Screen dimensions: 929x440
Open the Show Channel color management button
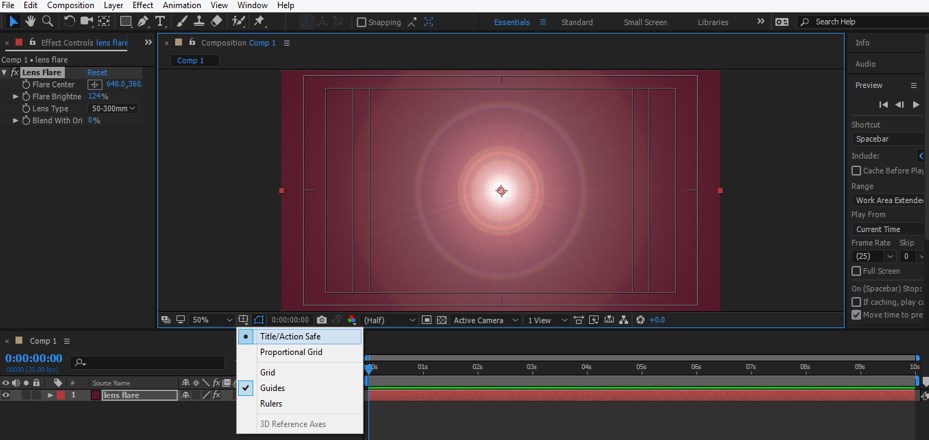tap(352, 320)
